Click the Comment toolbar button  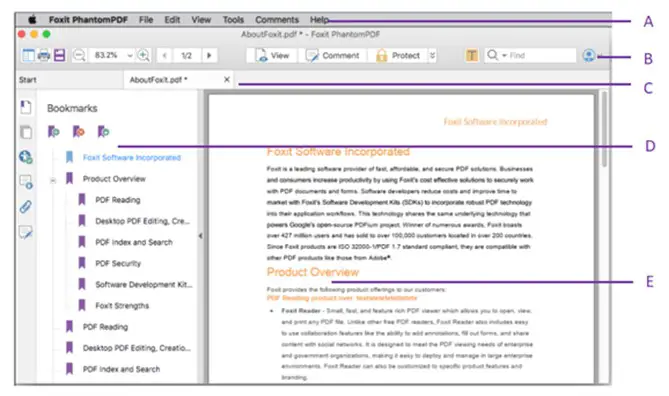click(332, 55)
